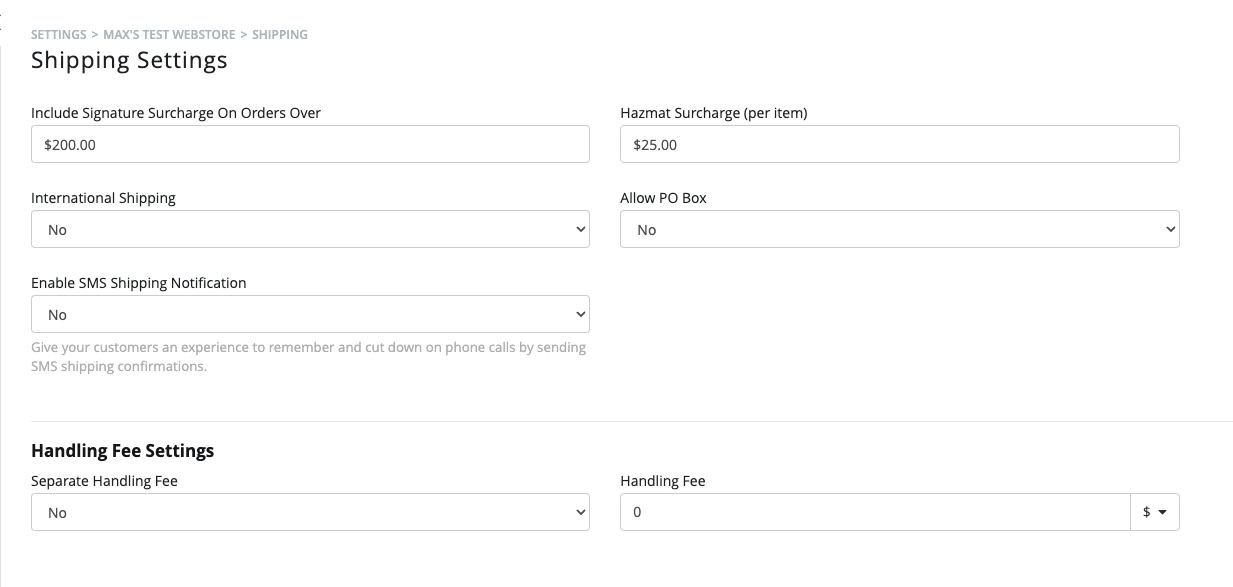The image size is (1233, 587).
Task: Select the Hazmat Surcharge per item field
Action: click(x=899, y=144)
